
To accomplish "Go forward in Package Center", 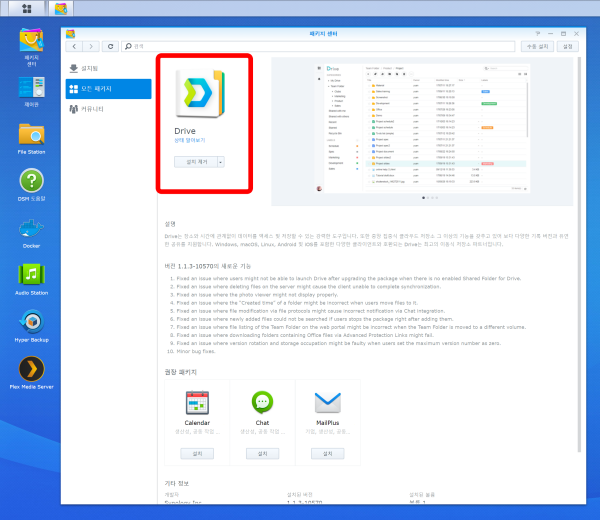I will [91, 46].
